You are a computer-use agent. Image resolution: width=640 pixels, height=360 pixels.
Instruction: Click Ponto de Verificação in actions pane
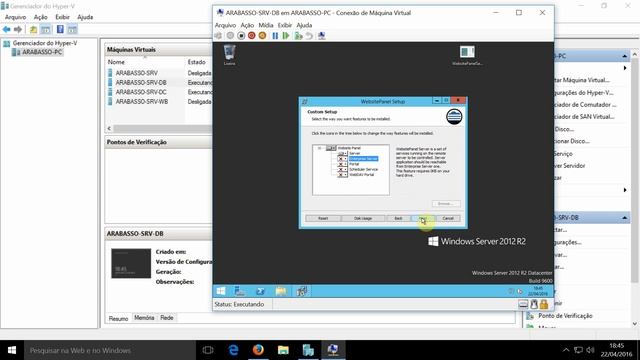coord(565,316)
